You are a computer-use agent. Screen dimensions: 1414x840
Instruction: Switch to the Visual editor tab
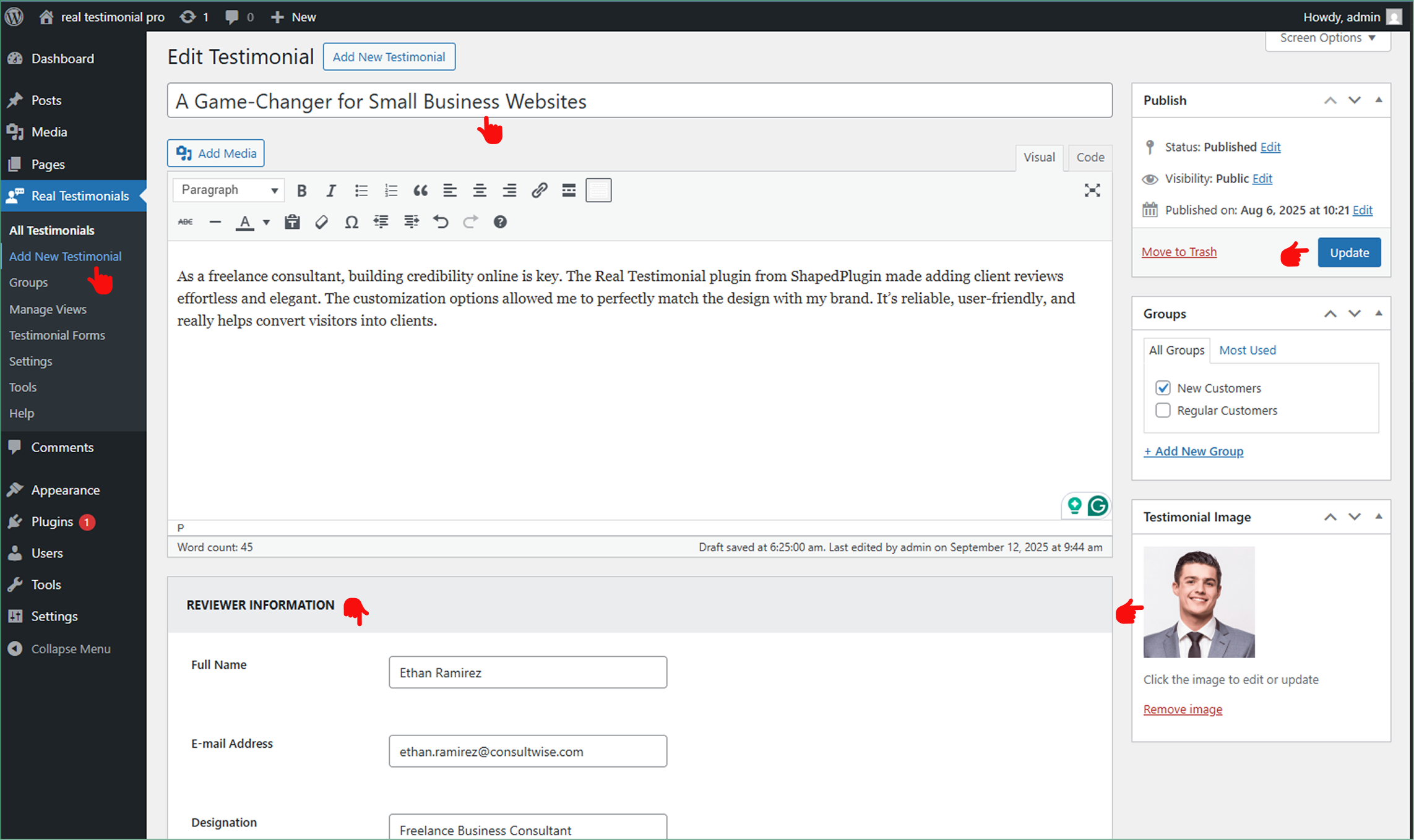point(1039,157)
